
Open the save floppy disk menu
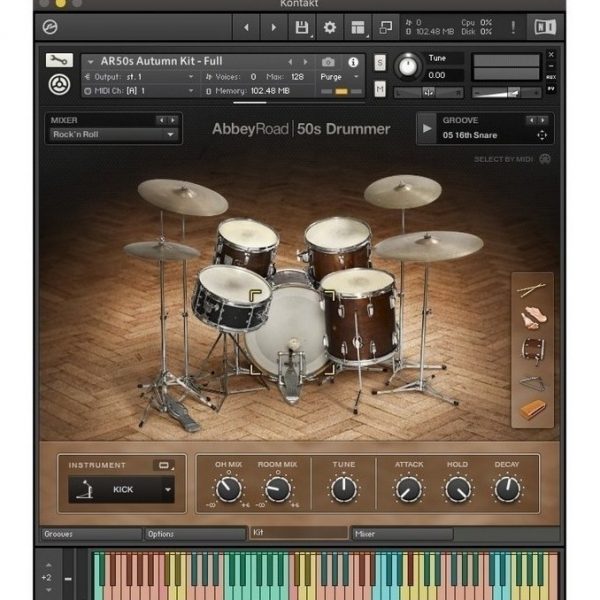click(302, 27)
